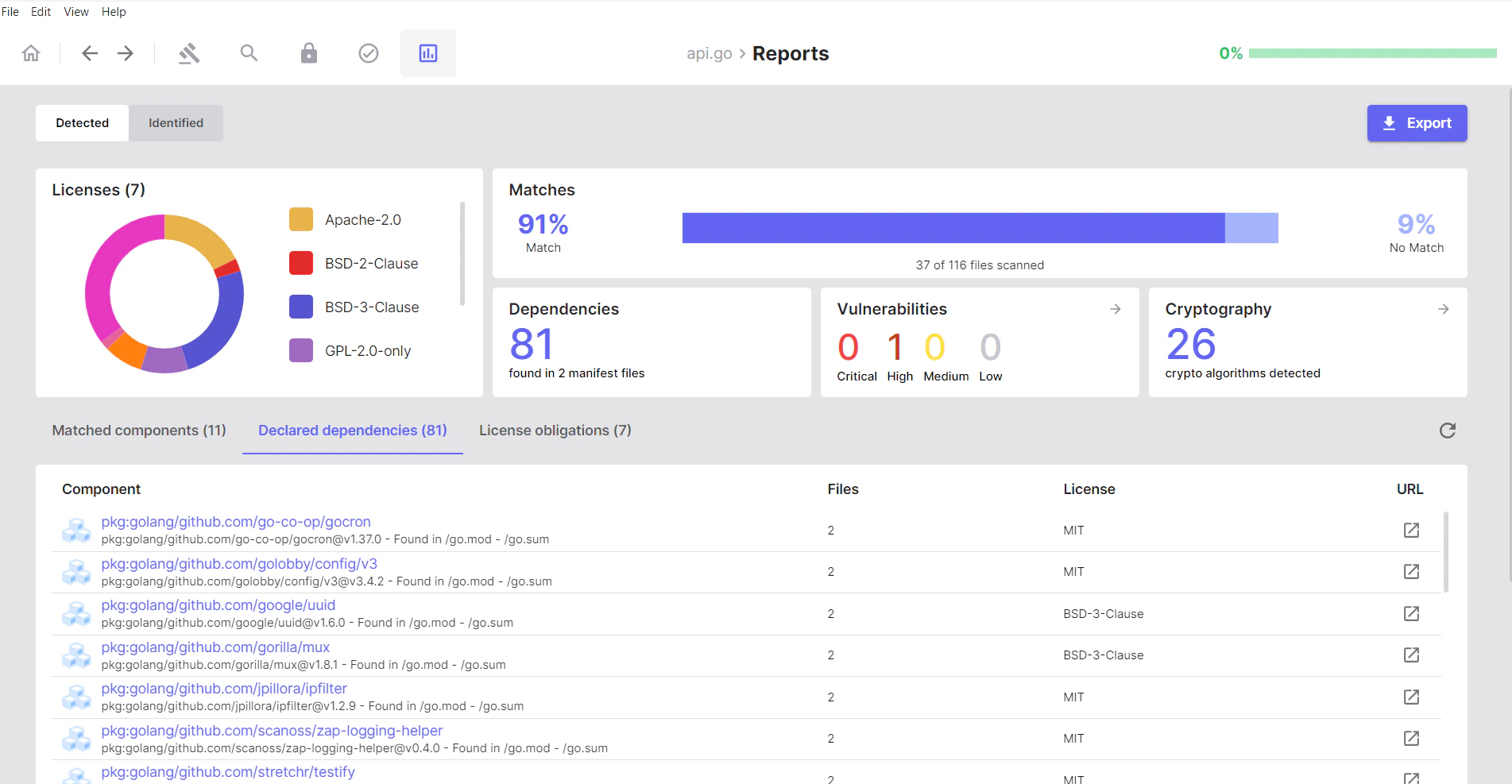Refresh the components list
This screenshot has width=1512, height=784.
coord(1447,431)
